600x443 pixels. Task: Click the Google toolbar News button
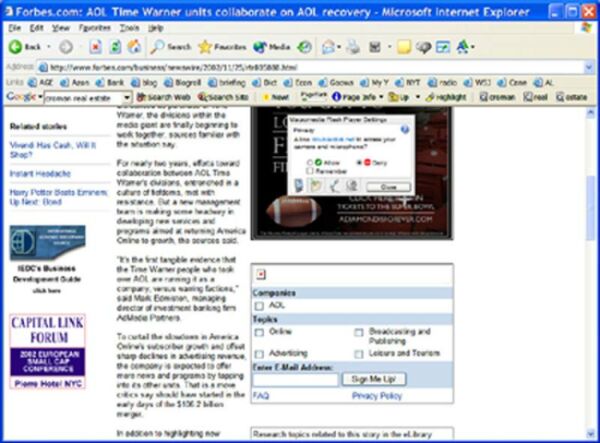point(276,97)
